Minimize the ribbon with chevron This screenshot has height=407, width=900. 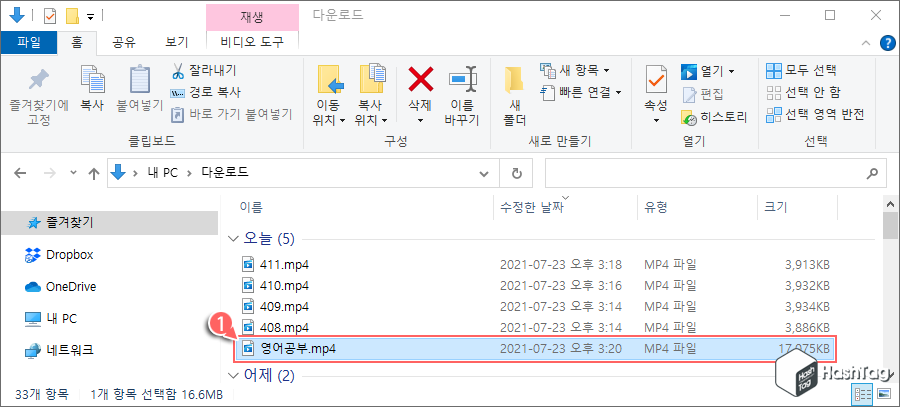point(866,42)
